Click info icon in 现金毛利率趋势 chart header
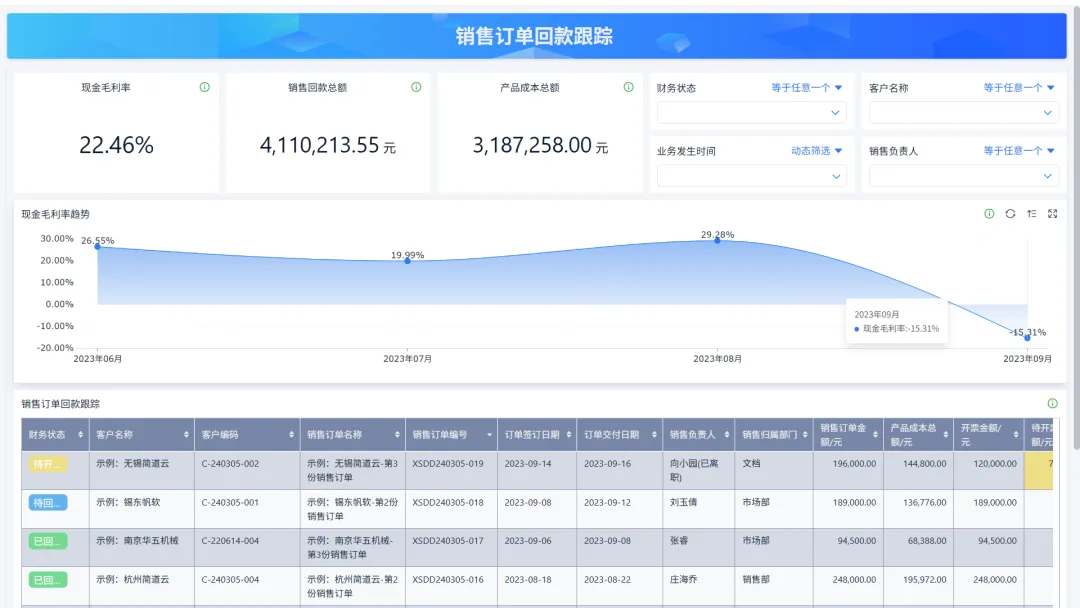Image resolution: width=1080 pixels, height=608 pixels. tap(989, 214)
